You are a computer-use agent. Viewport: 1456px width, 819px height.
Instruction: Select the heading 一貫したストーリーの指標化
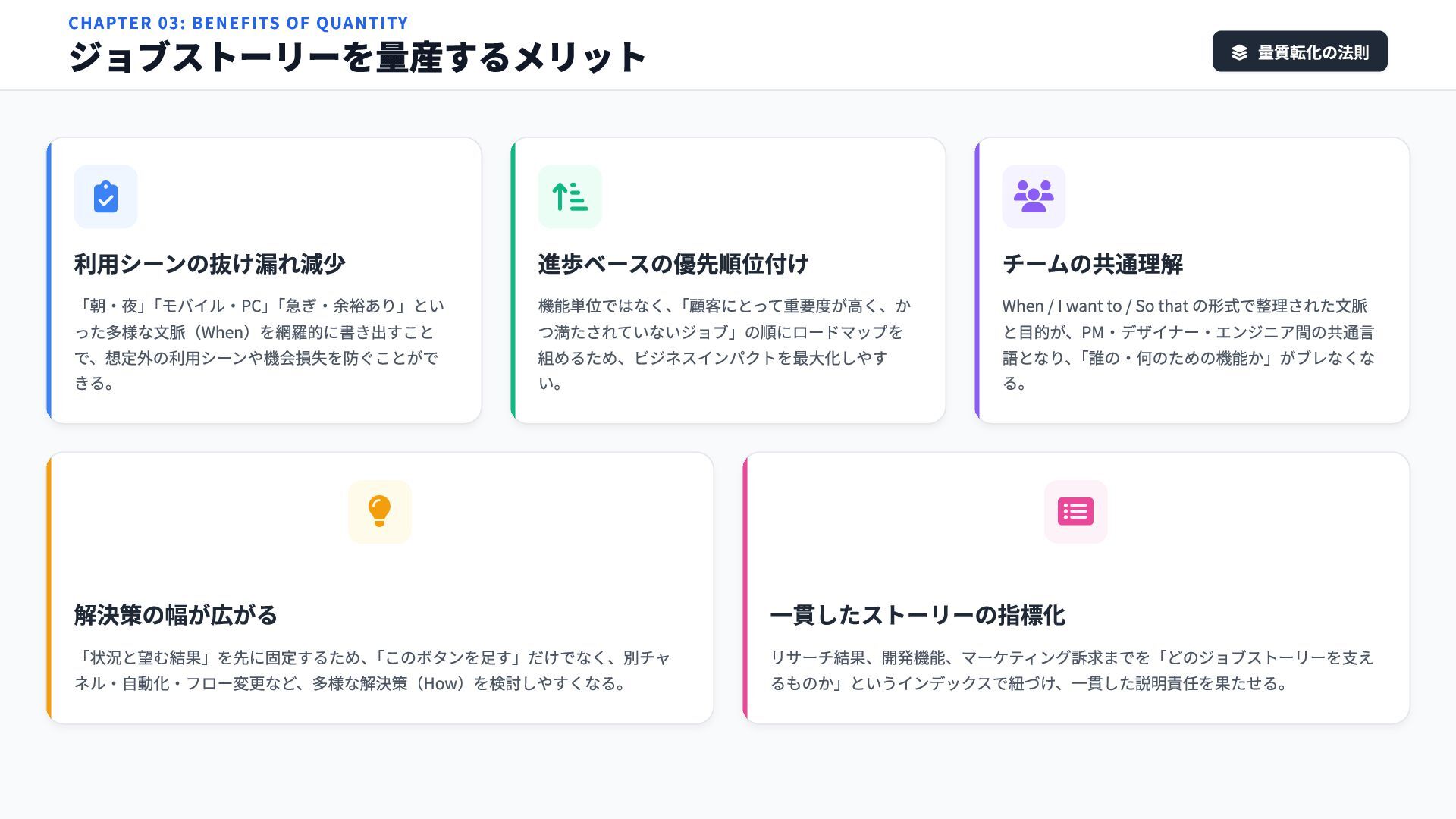click(x=918, y=615)
